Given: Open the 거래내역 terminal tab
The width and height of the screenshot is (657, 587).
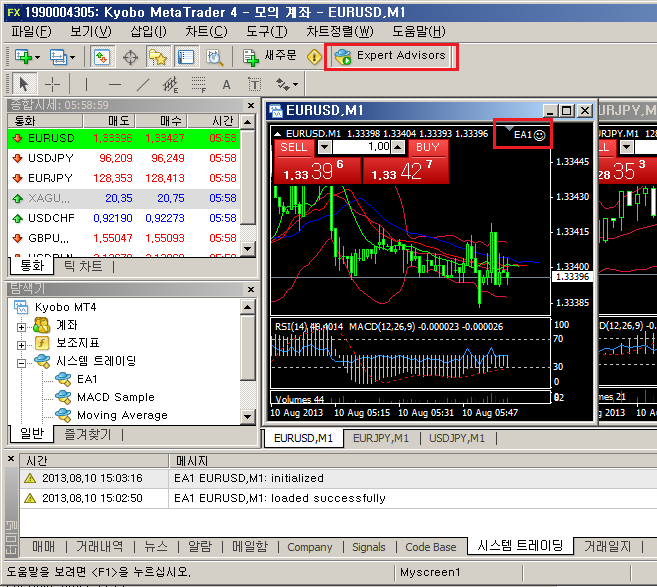Looking at the screenshot, I should pos(100,546).
